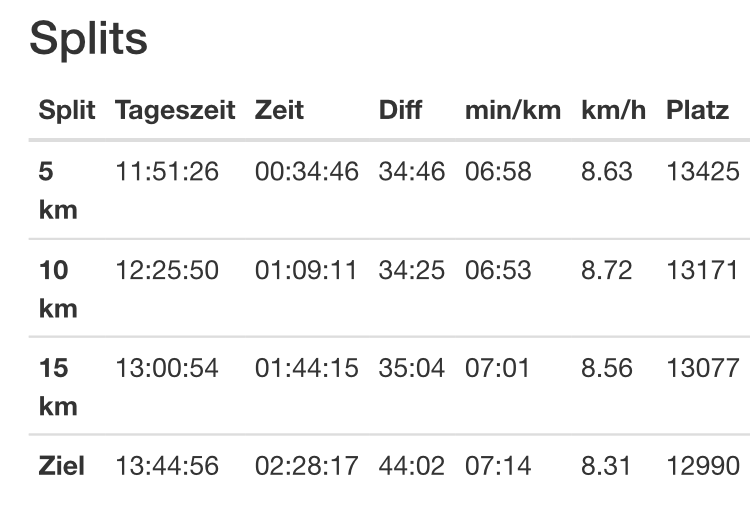
Task: Click the 35:04 diff value
Action: (411, 368)
